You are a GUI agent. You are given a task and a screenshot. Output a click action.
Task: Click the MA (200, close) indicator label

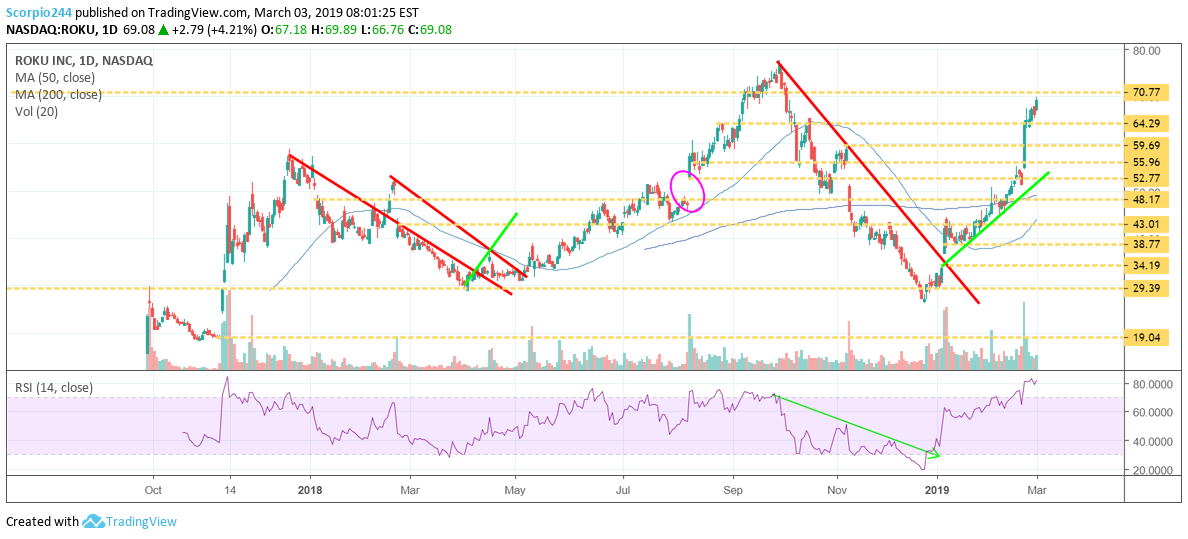point(58,95)
